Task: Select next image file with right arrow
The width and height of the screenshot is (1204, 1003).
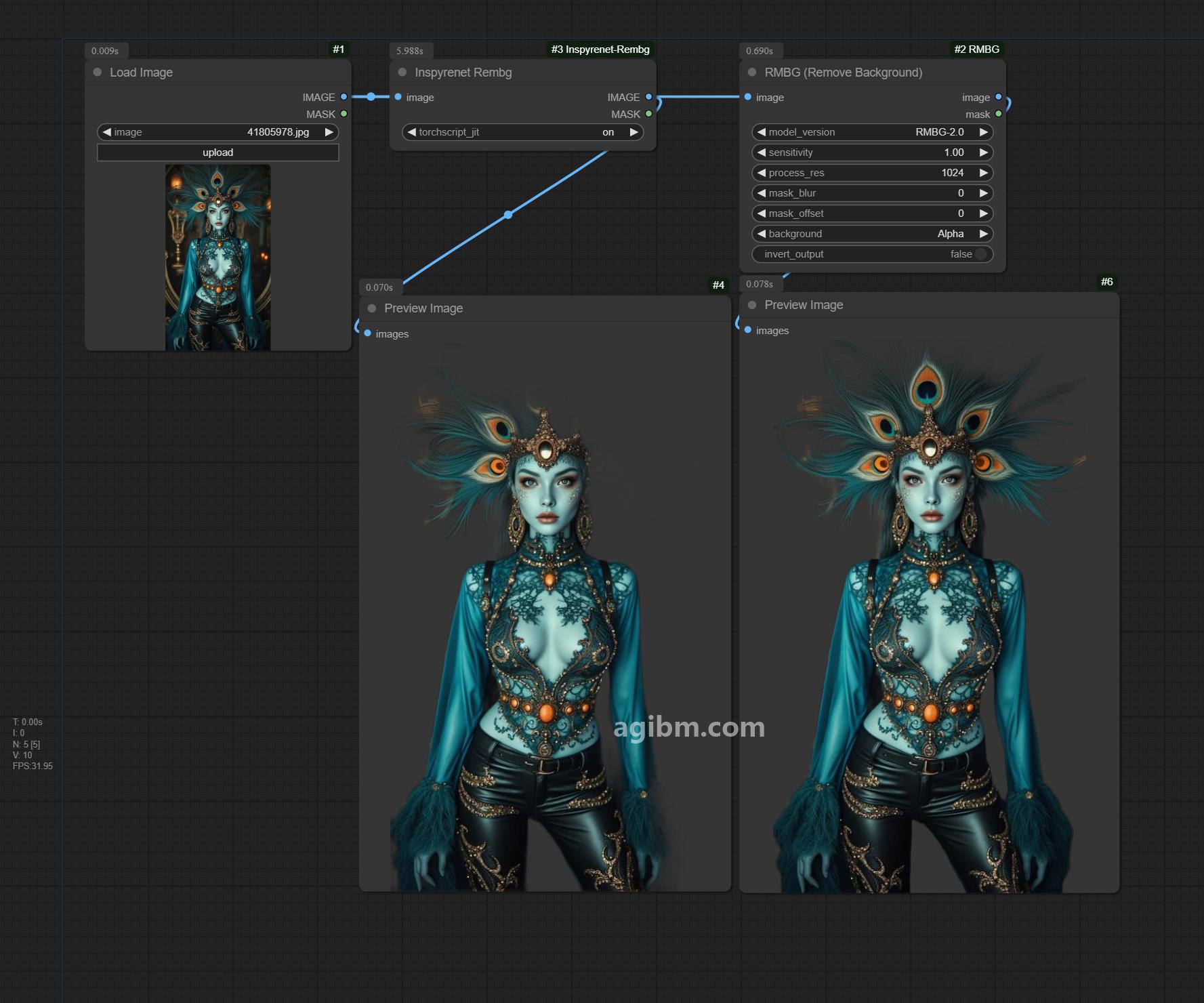Action: click(x=329, y=132)
